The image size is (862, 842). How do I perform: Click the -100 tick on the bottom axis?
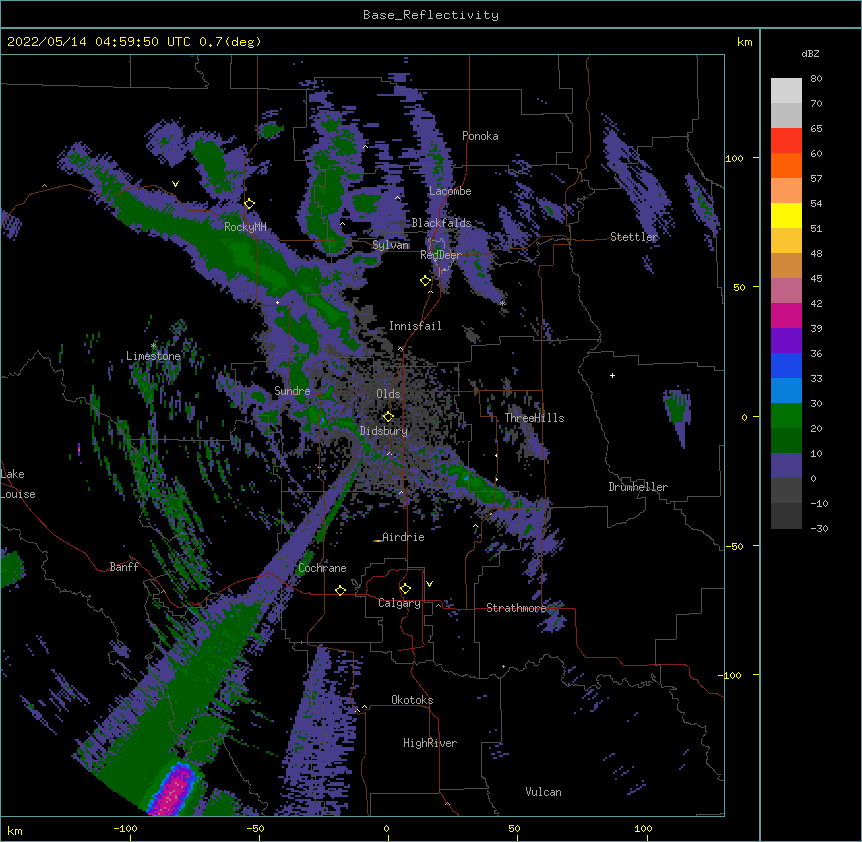[125, 829]
